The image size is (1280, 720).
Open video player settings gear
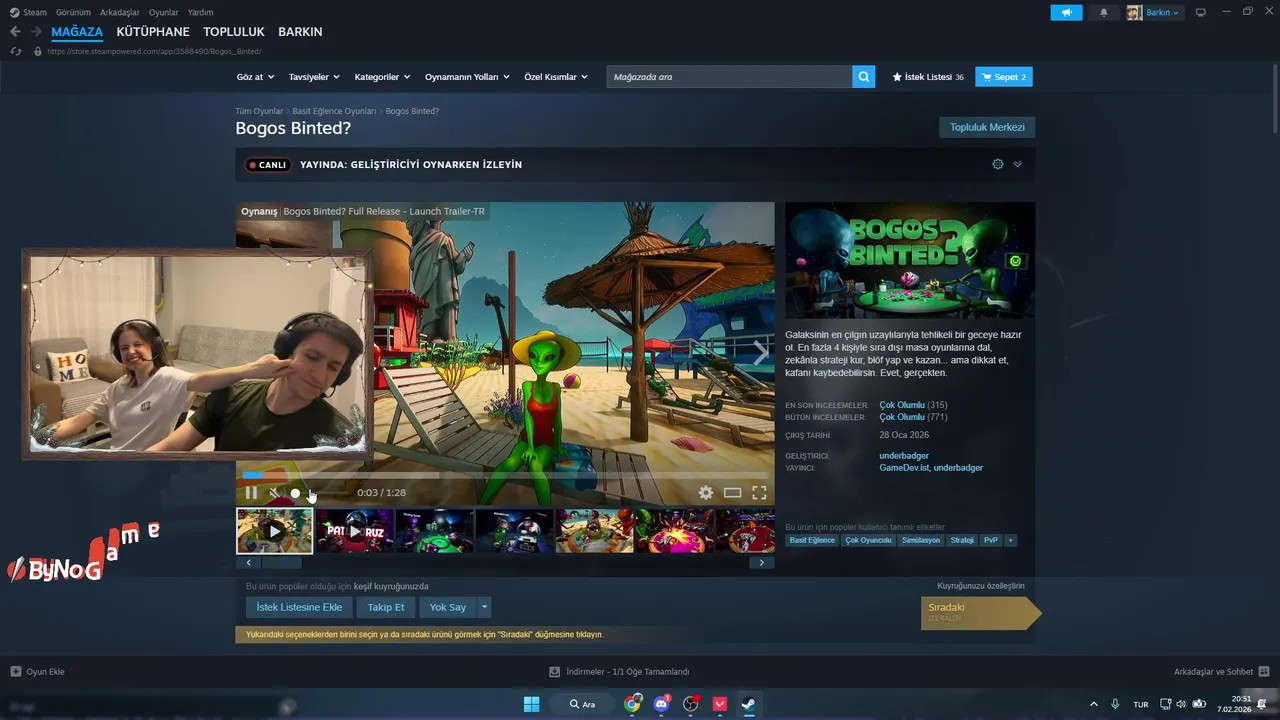pos(706,493)
